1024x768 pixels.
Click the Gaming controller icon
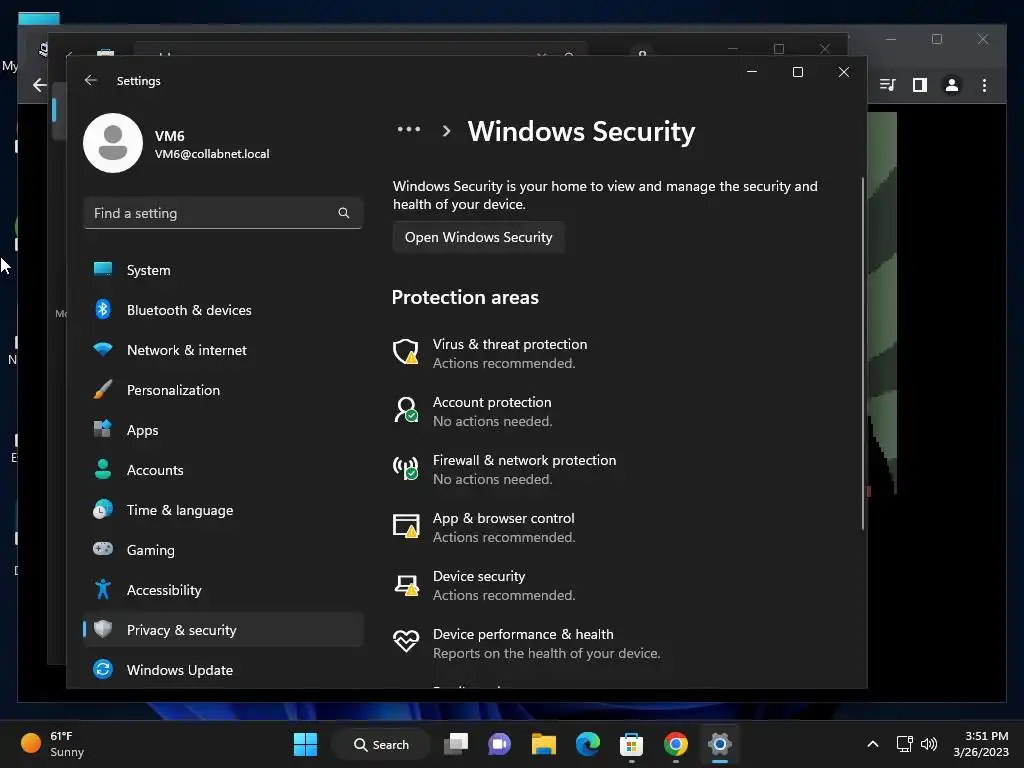point(103,549)
